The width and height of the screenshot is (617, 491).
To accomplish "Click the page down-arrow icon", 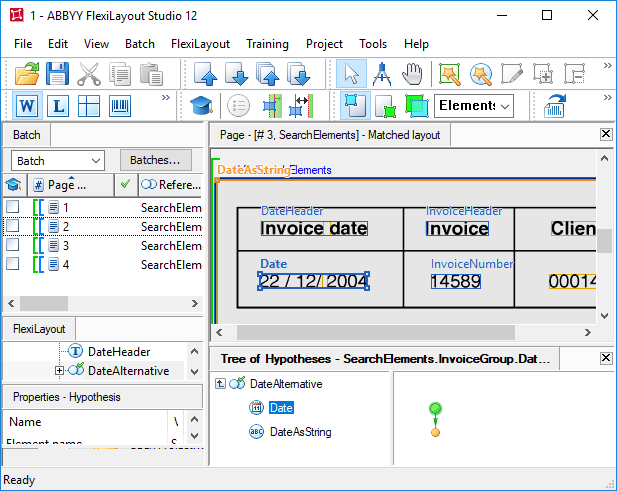I will click(236, 74).
